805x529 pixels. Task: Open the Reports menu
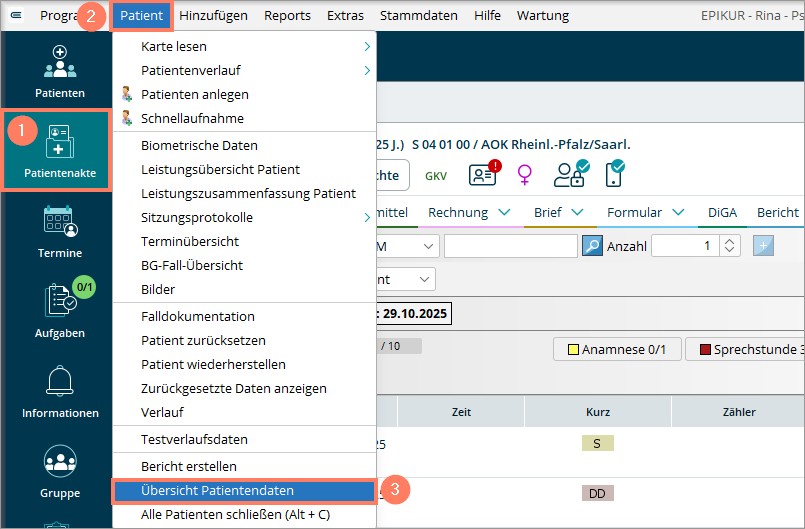tap(287, 15)
